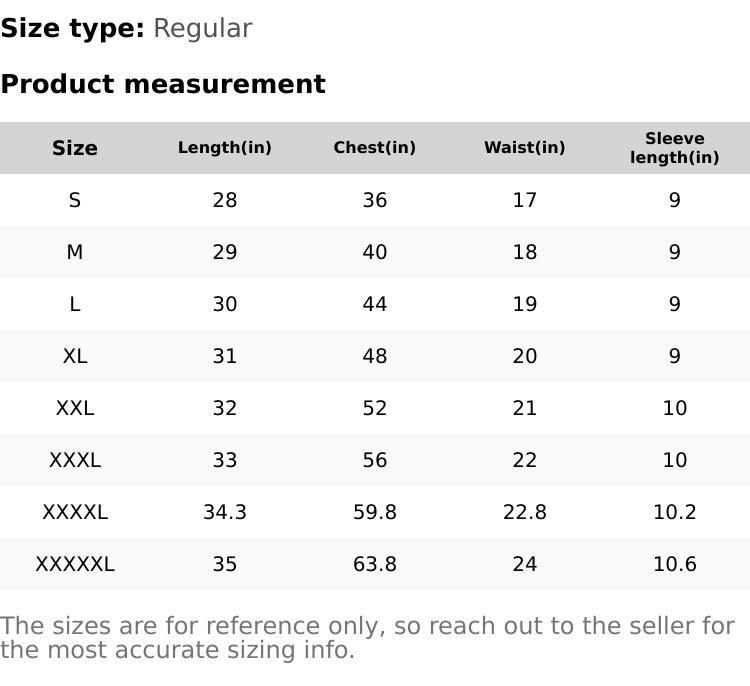Click the Size type Regular label

[126, 28]
